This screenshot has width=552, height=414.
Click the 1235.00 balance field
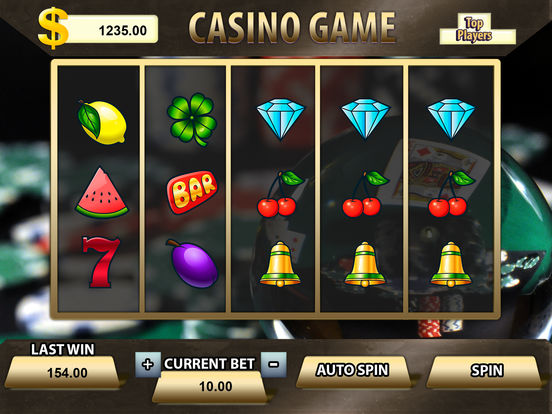click(111, 29)
